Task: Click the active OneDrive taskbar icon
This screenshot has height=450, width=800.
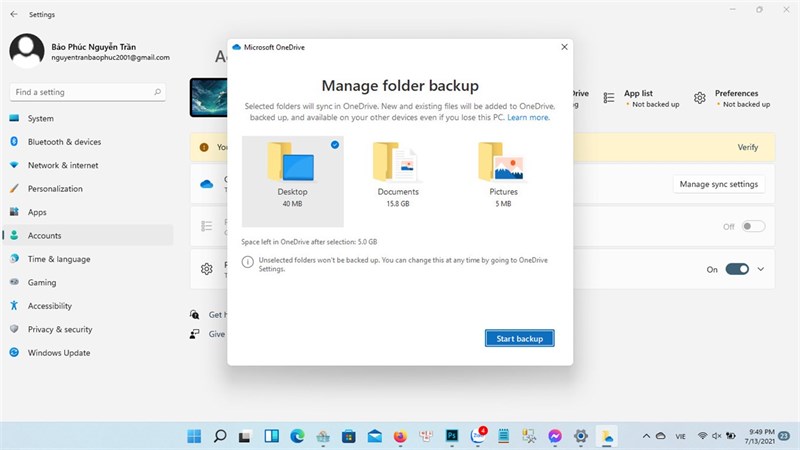Action: [607, 436]
